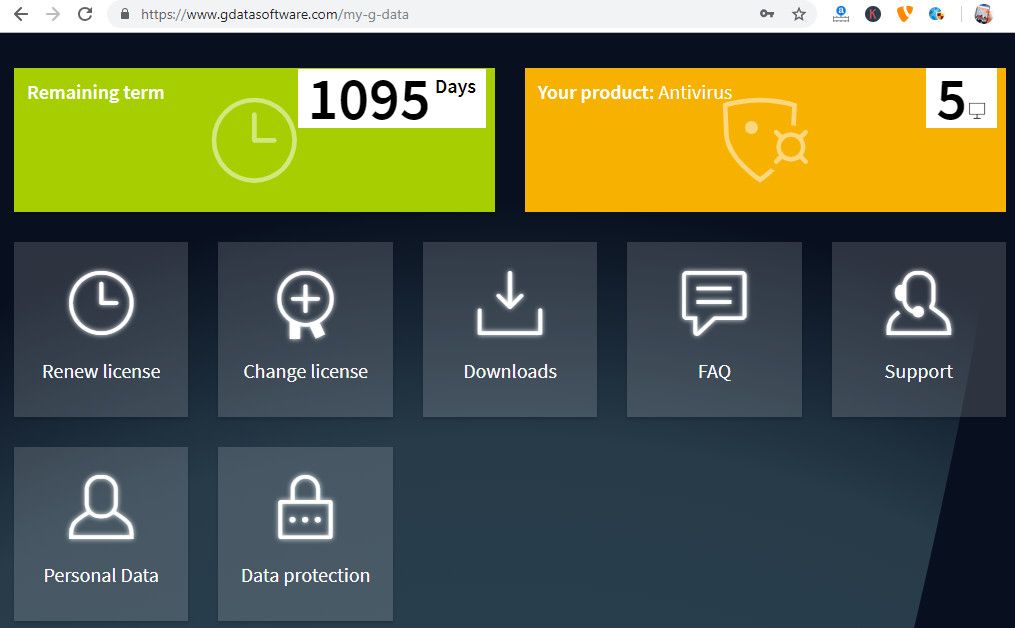Select the Data protection label

coord(306,576)
